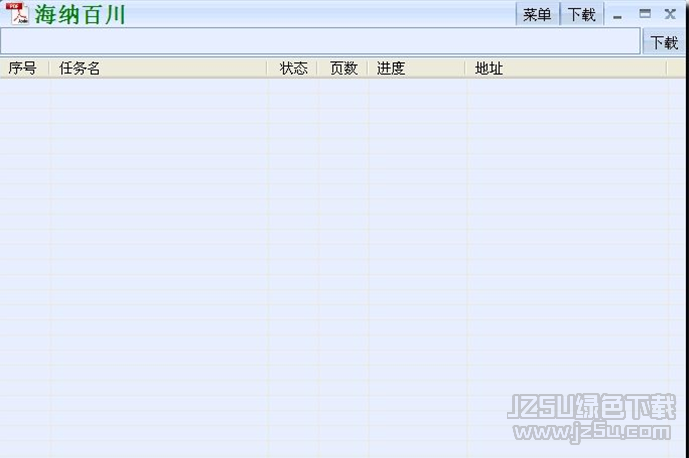Close the 海纳百川 window

(670, 14)
